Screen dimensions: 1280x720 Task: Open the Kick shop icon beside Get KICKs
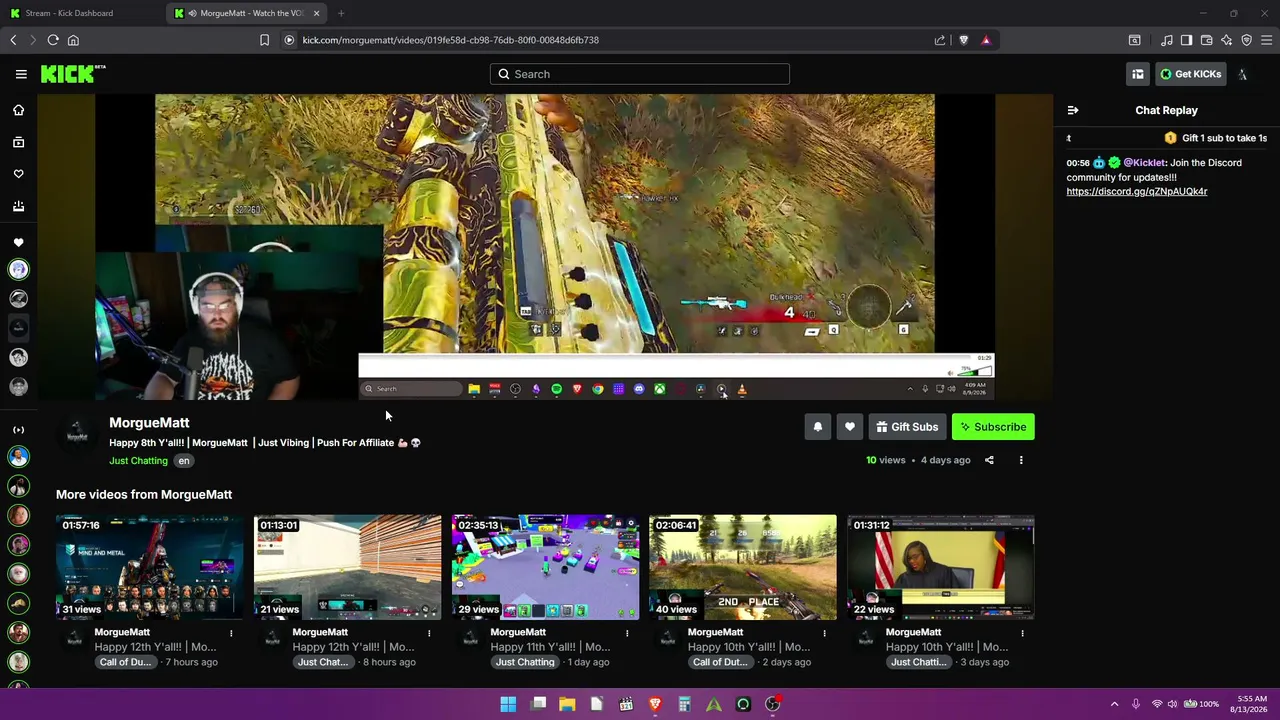tap(1138, 74)
